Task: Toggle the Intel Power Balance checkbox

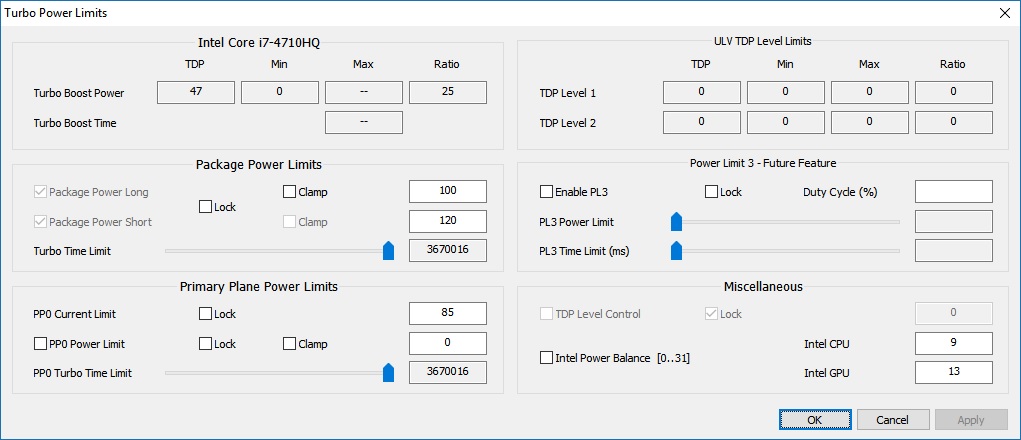Action: [547, 358]
